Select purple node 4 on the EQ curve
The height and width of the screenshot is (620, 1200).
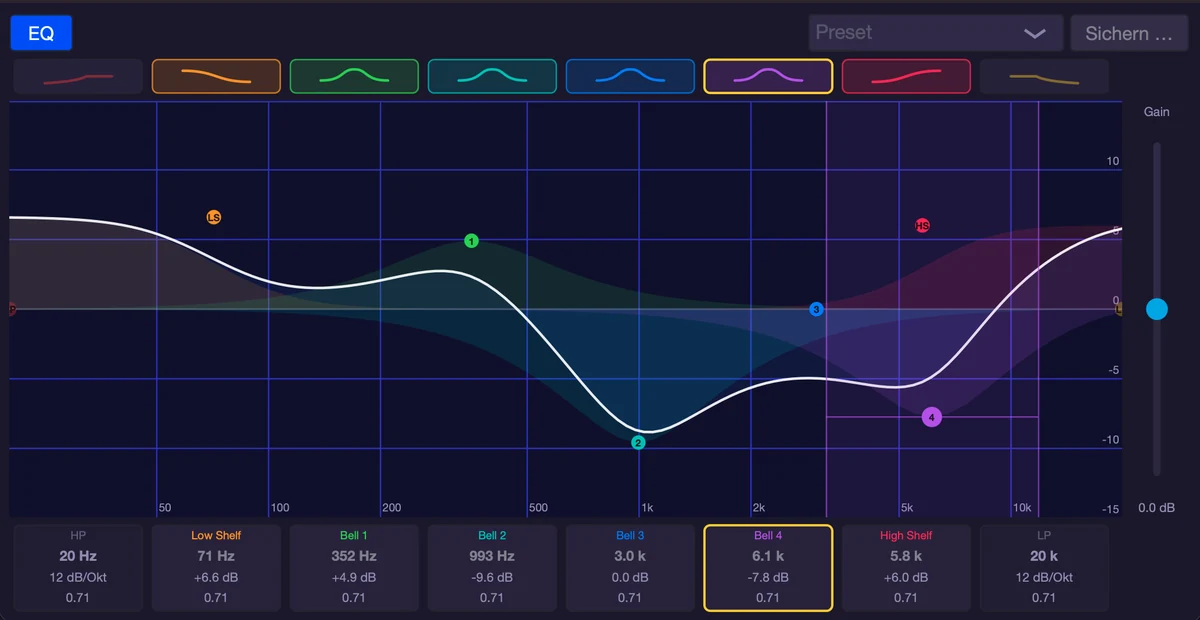click(931, 417)
